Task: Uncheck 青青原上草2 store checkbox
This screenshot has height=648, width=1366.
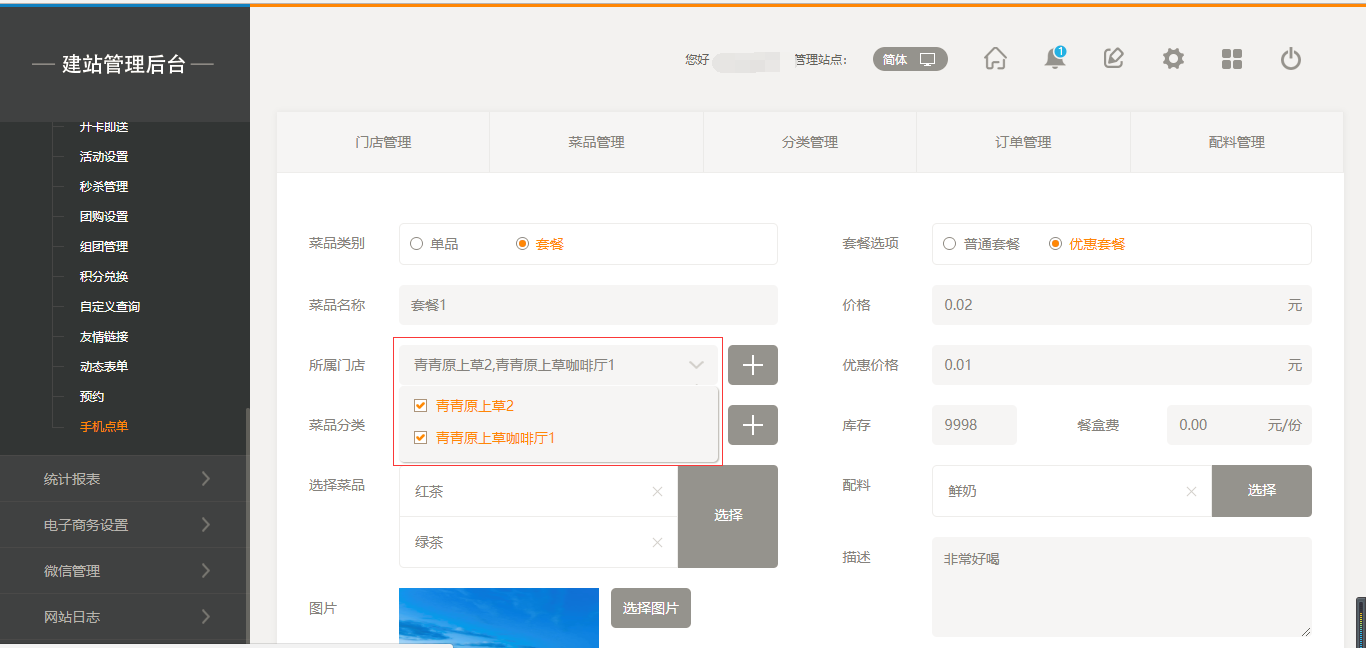Action: (x=420, y=406)
